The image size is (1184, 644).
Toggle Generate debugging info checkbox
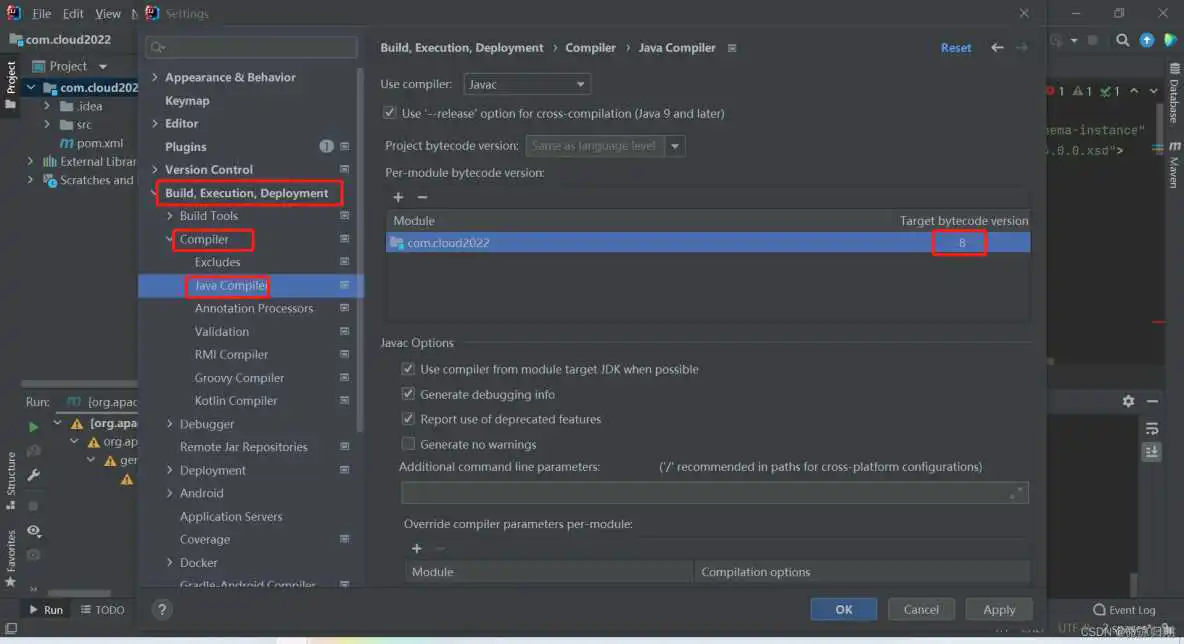coord(408,394)
